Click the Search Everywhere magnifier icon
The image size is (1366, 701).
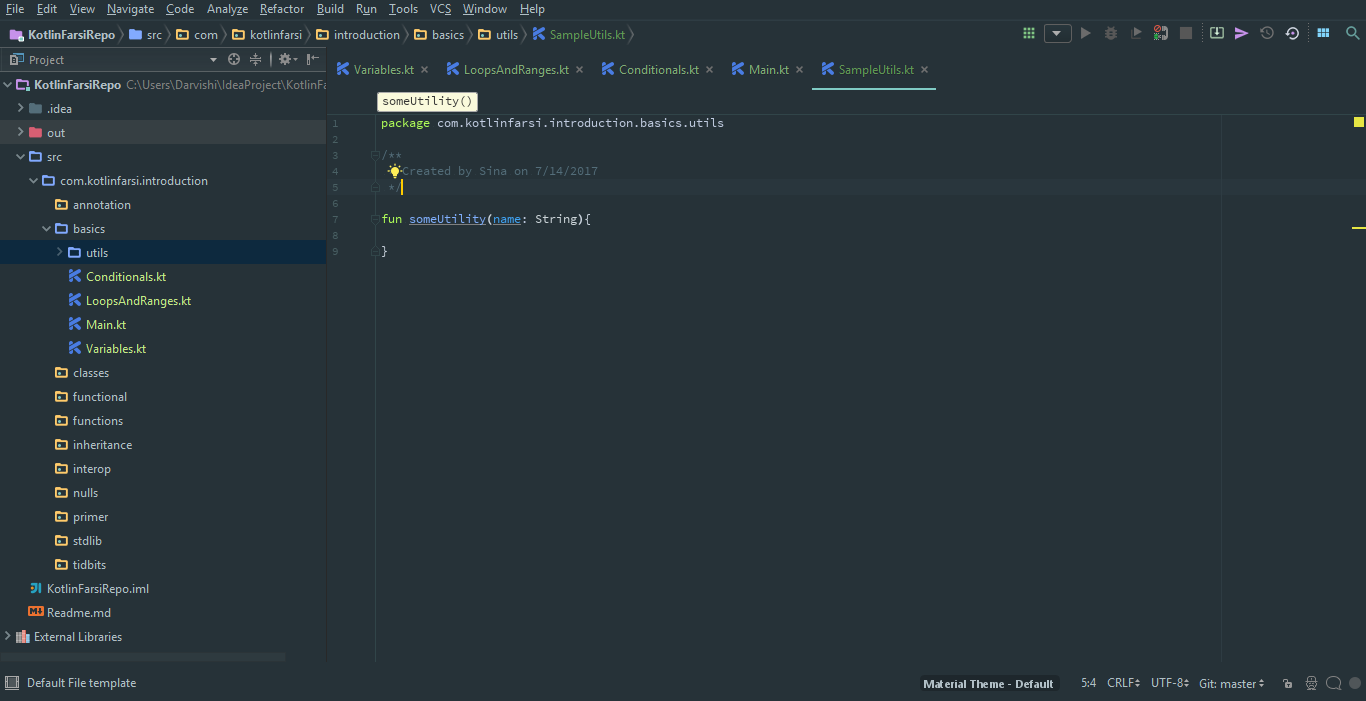(1352, 33)
